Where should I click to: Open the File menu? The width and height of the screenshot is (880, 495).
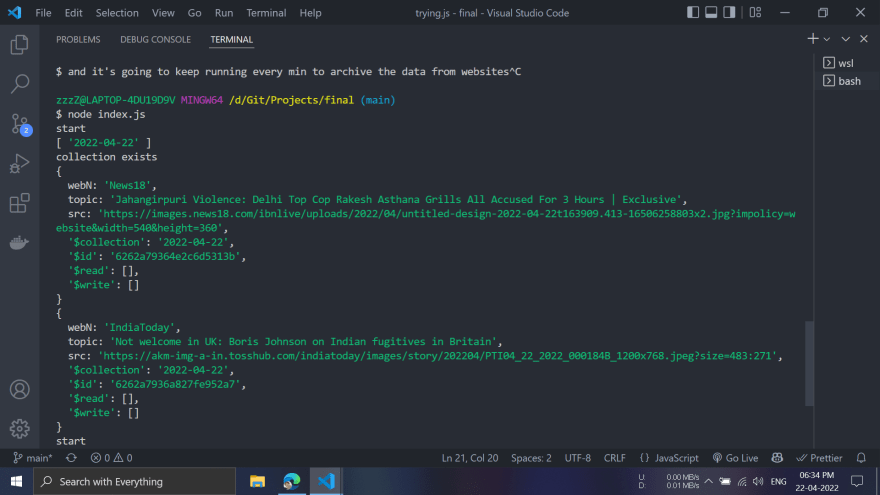point(43,12)
